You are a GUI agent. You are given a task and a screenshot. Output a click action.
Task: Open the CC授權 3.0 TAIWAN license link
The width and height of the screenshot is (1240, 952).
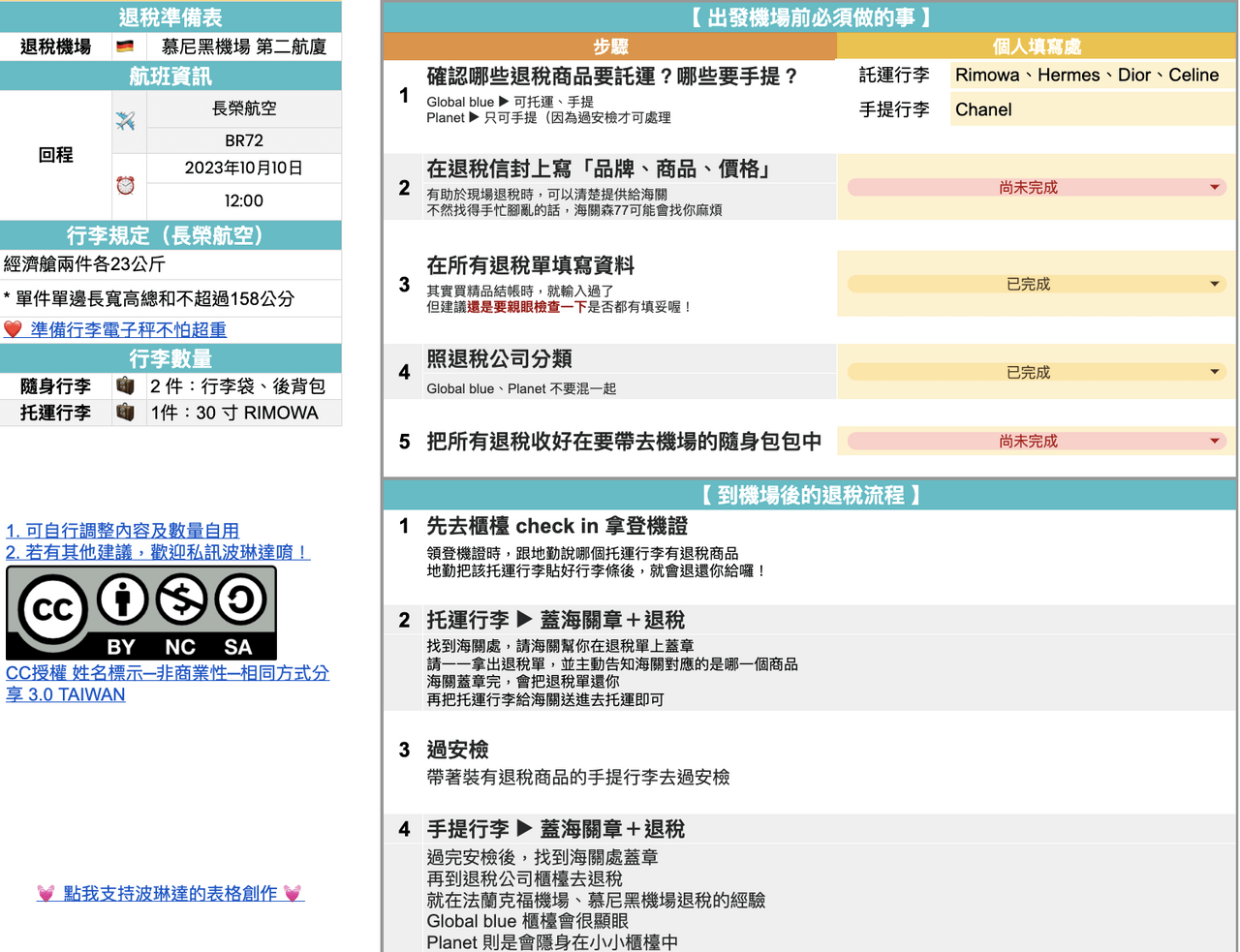168,683
